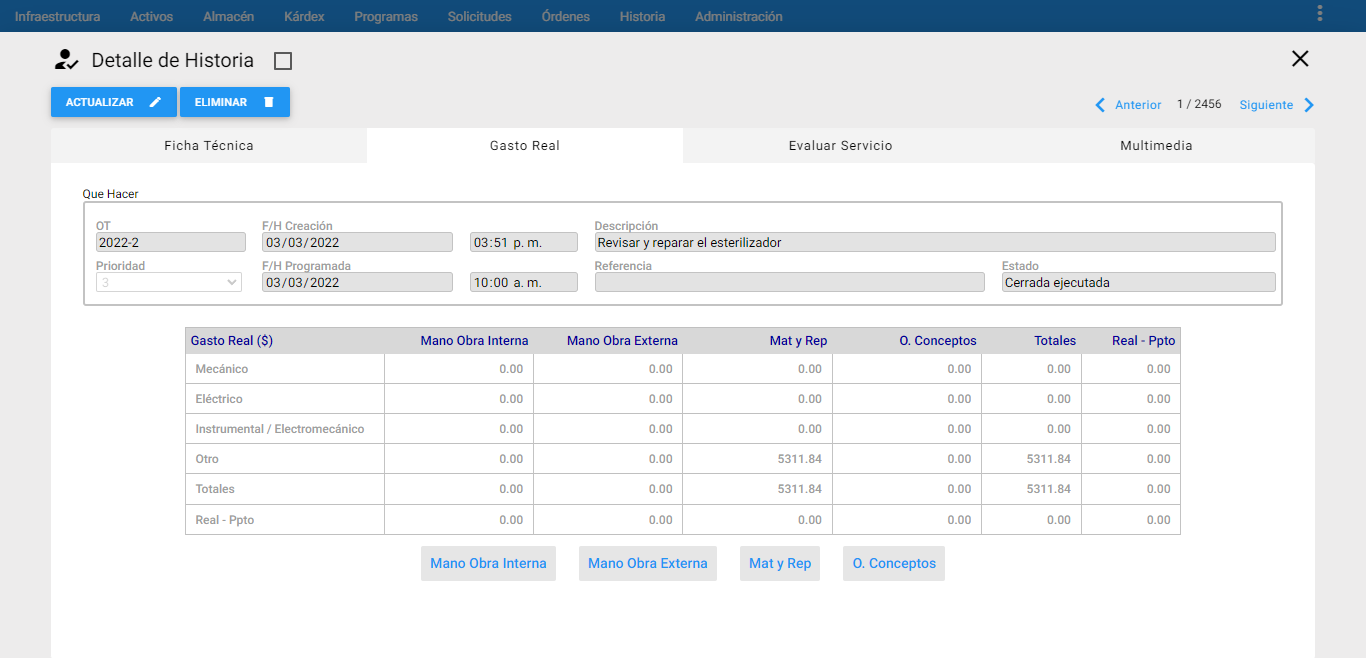Screen dimensions: 1366x658
Task: Close the Detalle de Historia panel
Action: [1300, 59]
